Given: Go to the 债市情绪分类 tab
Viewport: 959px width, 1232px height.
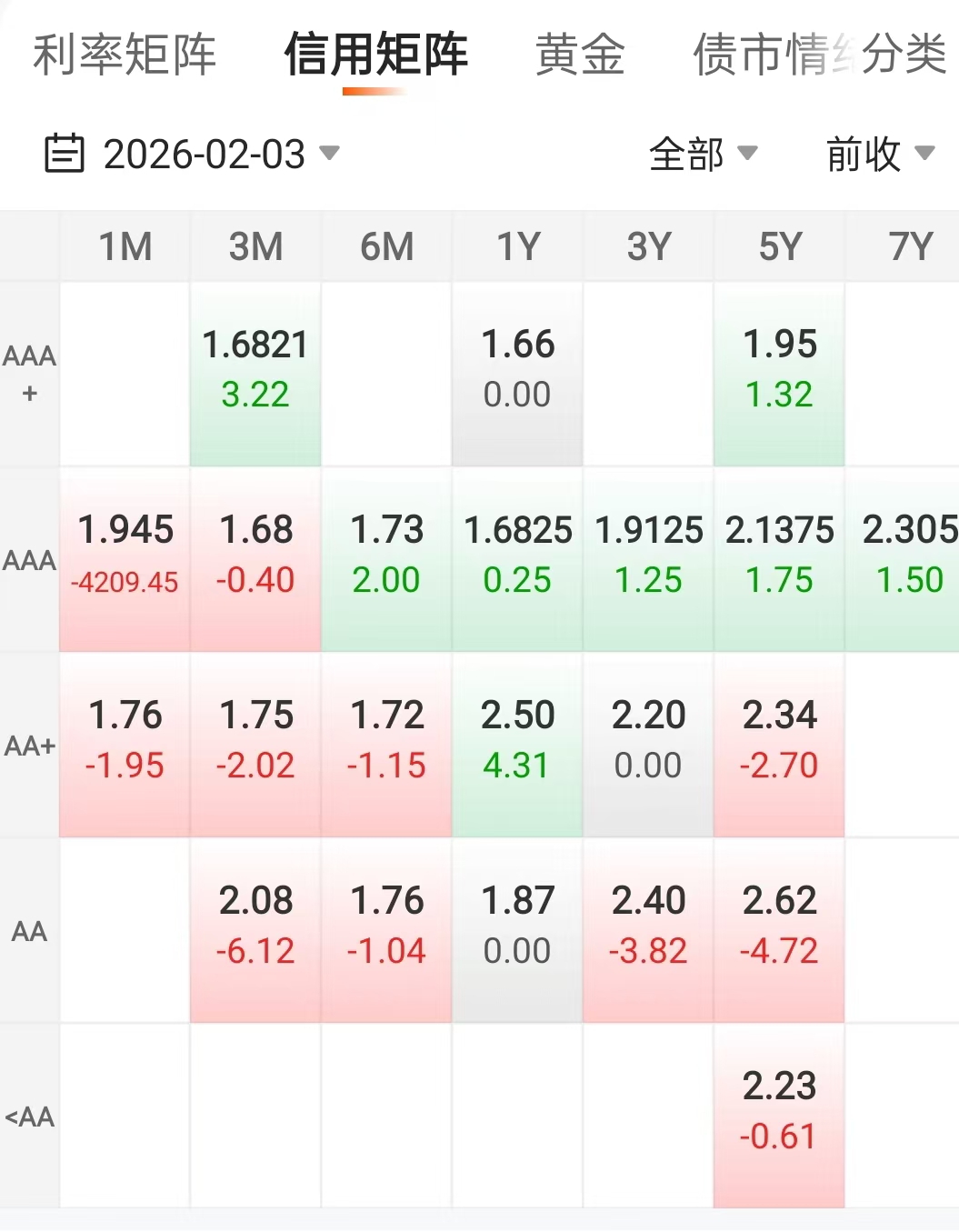Looking at the screenshot, I should point(820,55).
